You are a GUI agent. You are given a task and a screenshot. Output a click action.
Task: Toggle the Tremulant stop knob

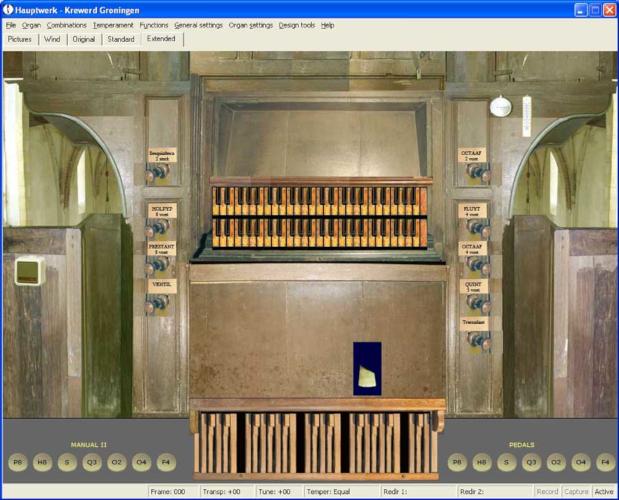(x=476, y=340)
